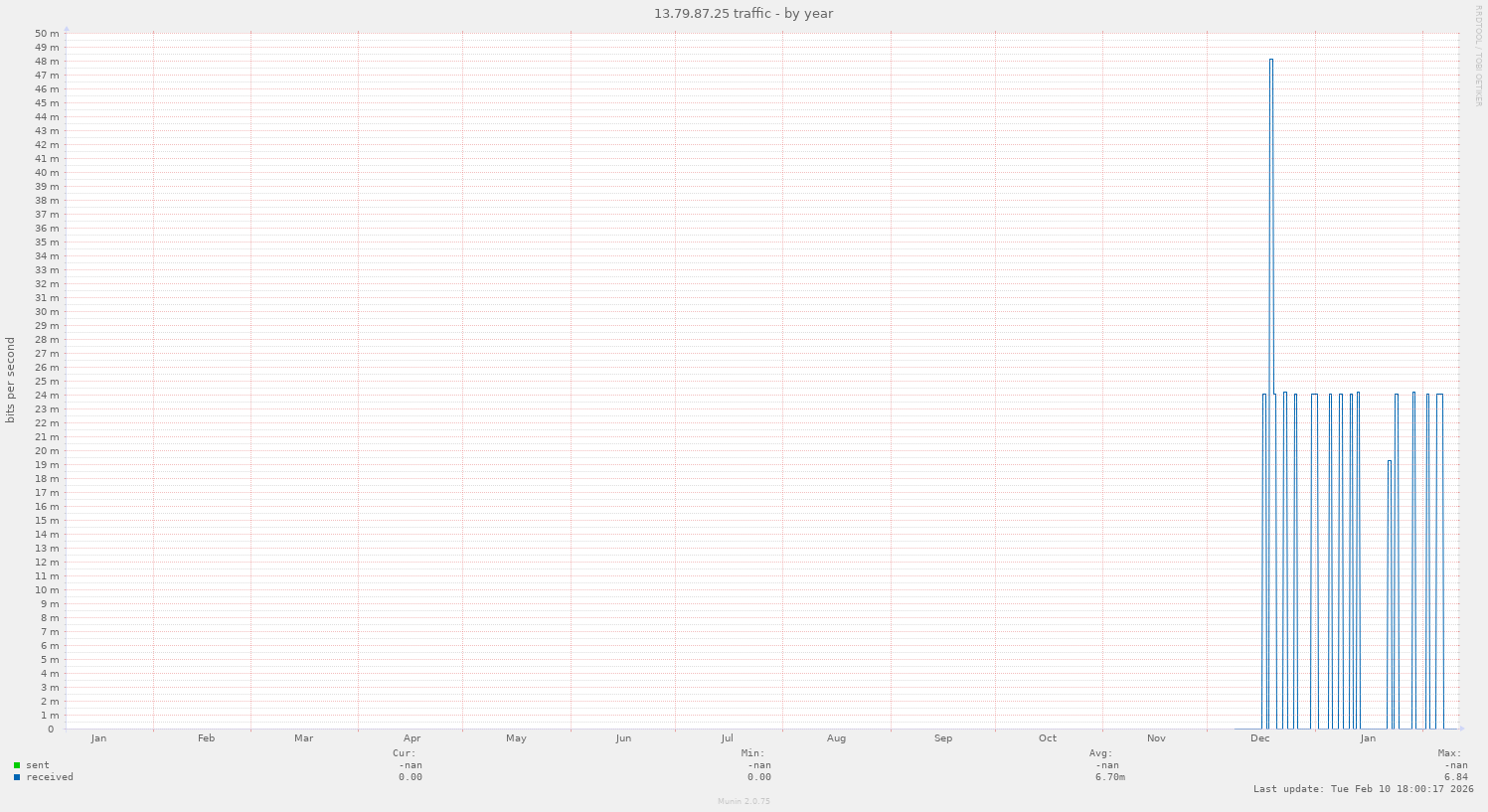Click the received average value 6.70m
The image size is (1488, 812).
pos(1109,777)
